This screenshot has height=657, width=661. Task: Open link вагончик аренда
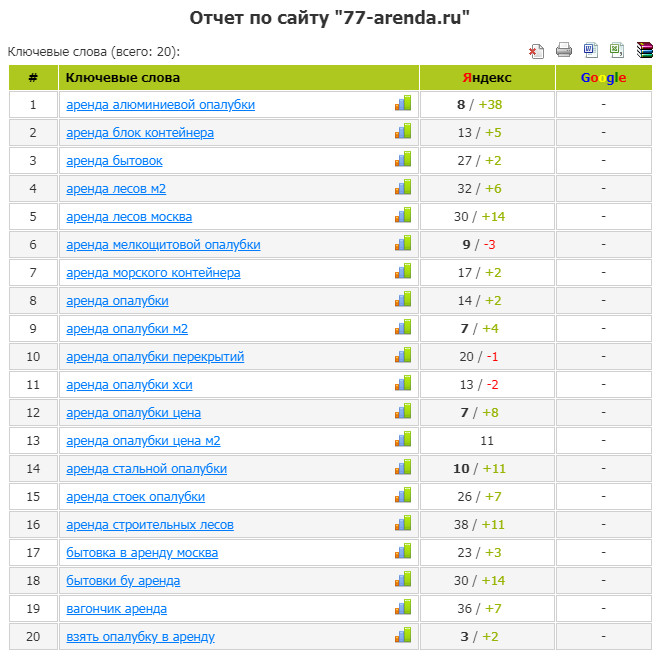[116, 609]
